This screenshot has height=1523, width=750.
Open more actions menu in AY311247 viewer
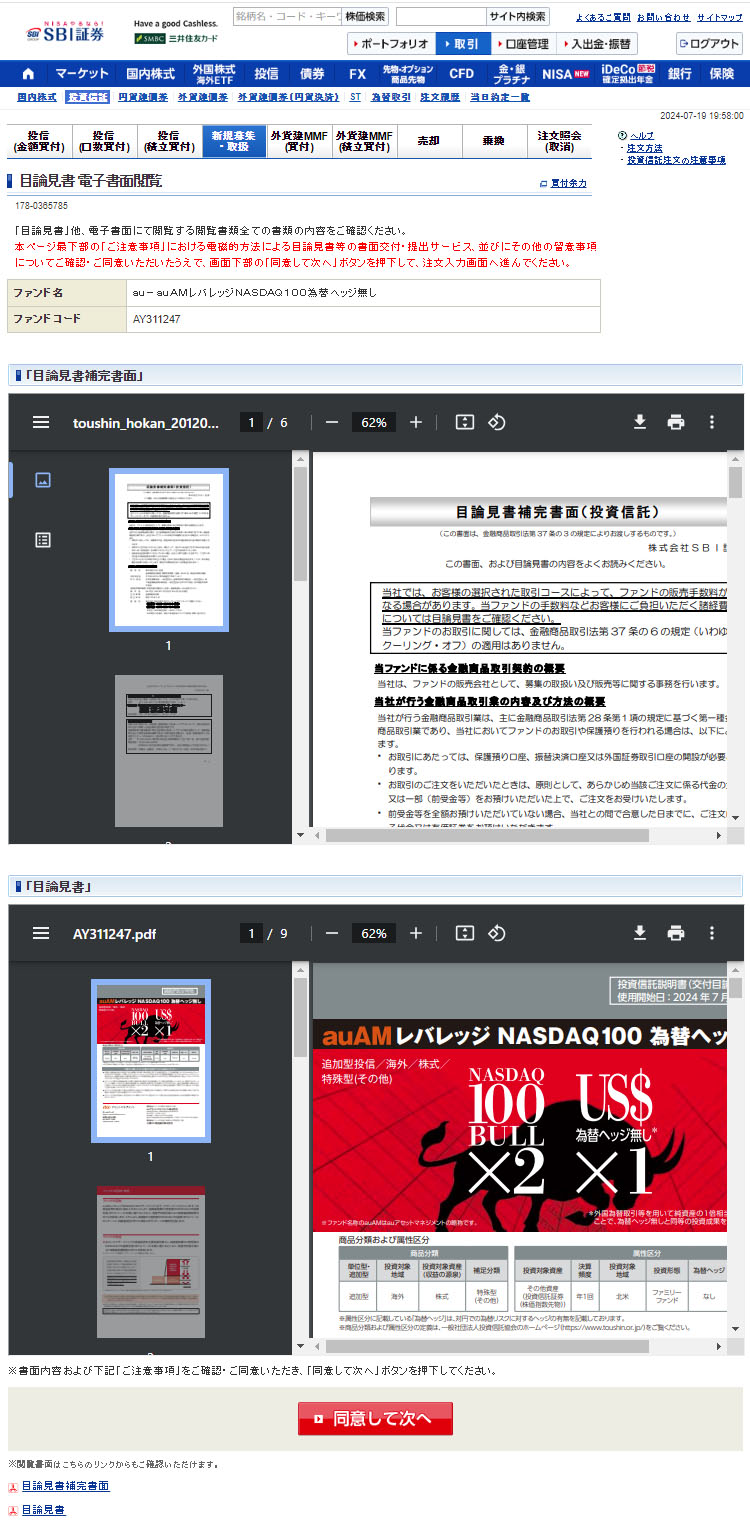pyautogui.click(x=712, y=933)
